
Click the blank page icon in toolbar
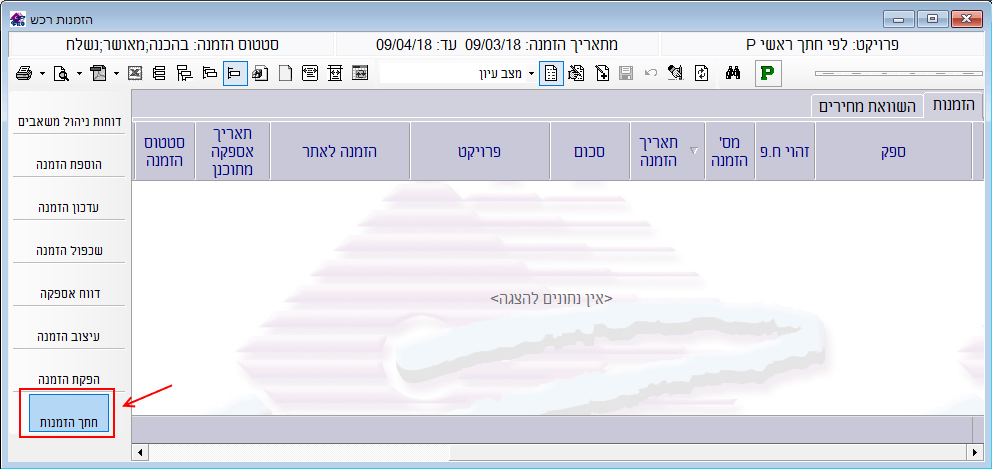tap(285, 73)
